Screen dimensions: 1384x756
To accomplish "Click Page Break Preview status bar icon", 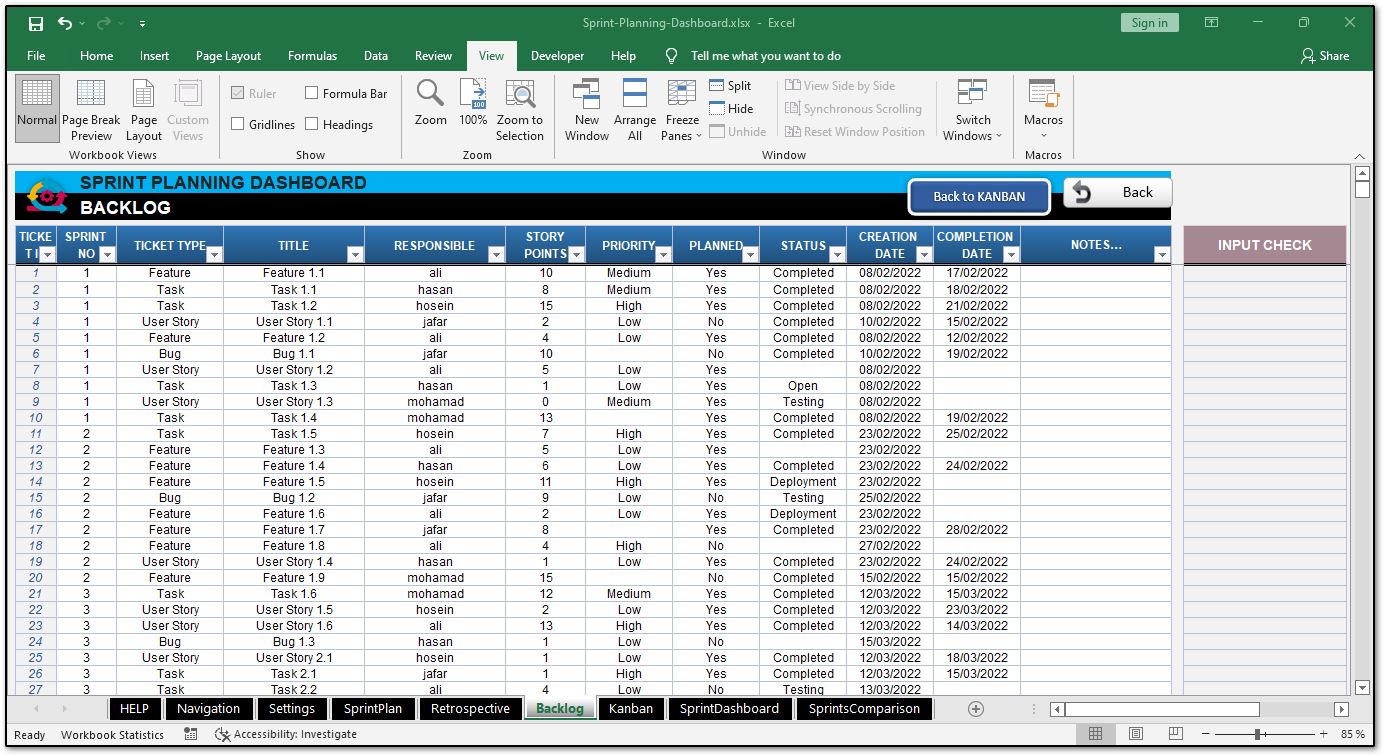I will pos(1176,735).
